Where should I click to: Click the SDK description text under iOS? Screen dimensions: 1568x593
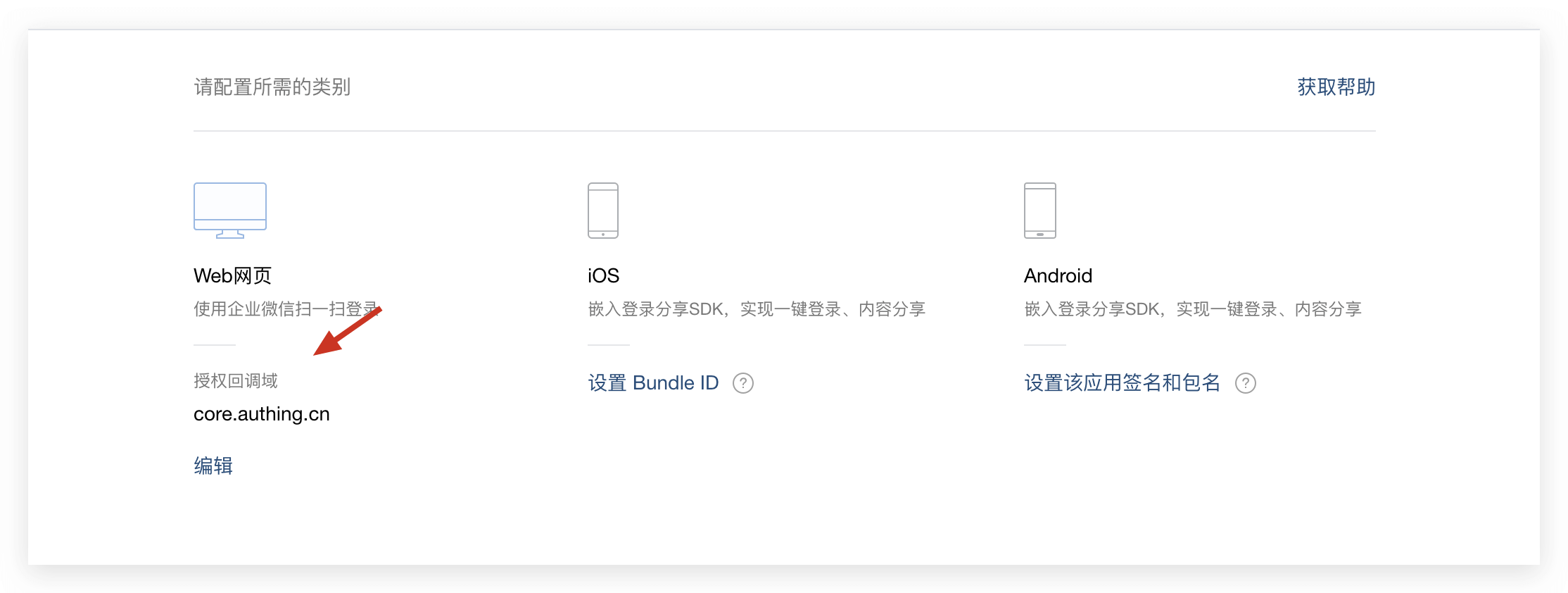click(x=757, y=309)
